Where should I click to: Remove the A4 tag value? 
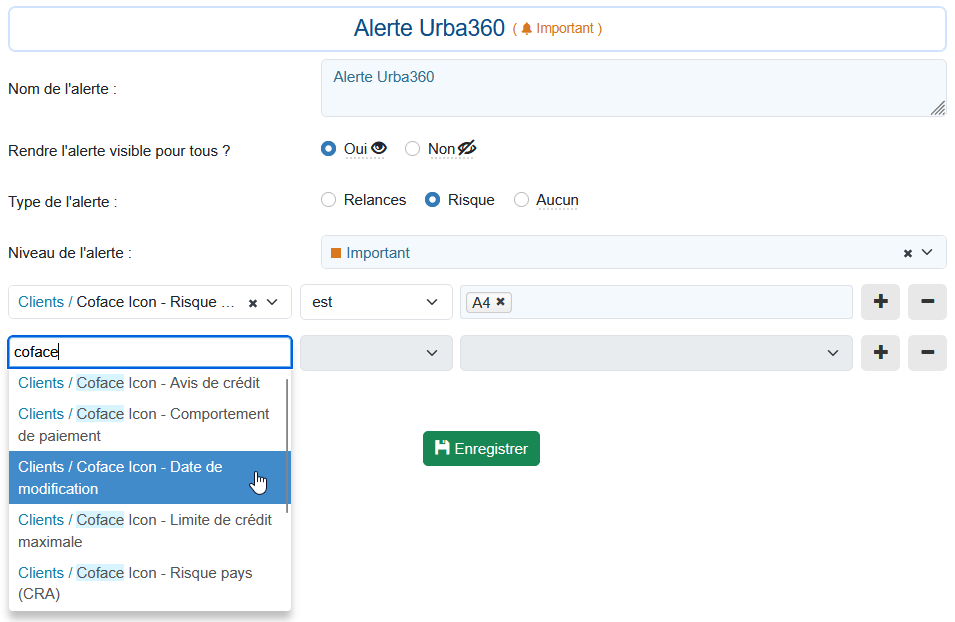(x=500, y=302)
